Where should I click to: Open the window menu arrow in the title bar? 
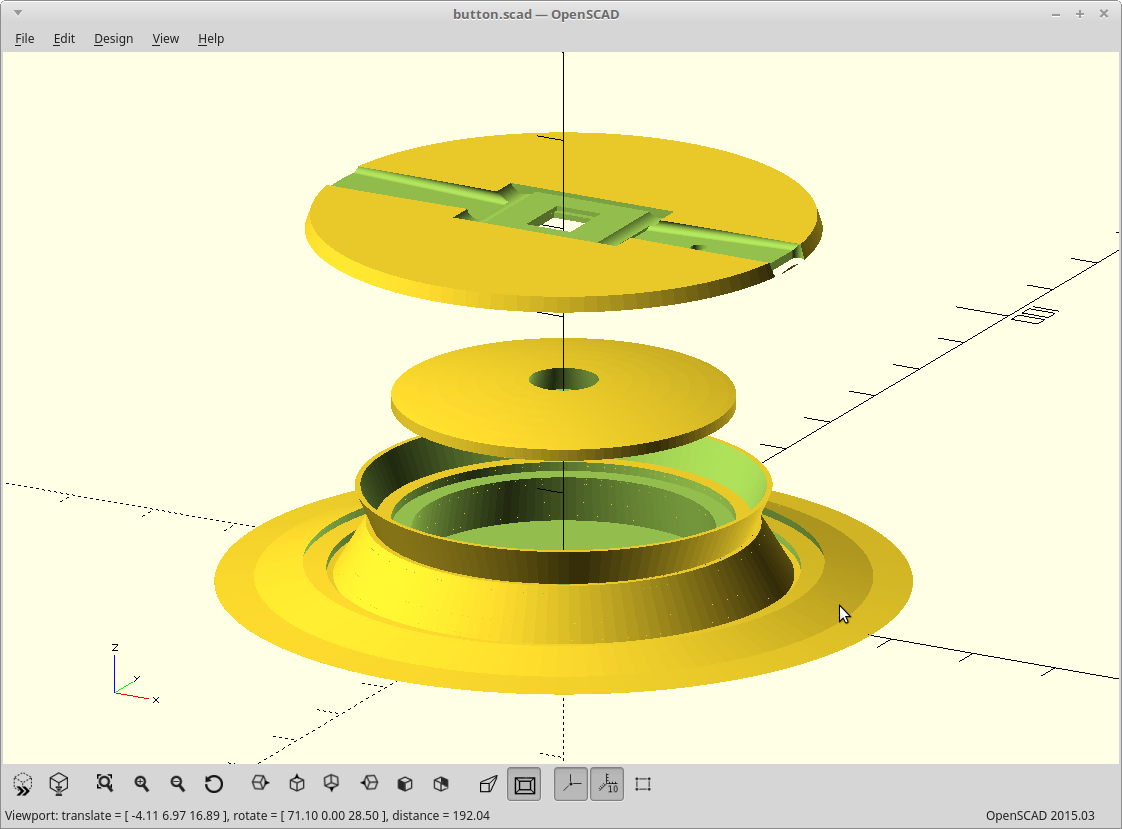[x=18, y=13]
